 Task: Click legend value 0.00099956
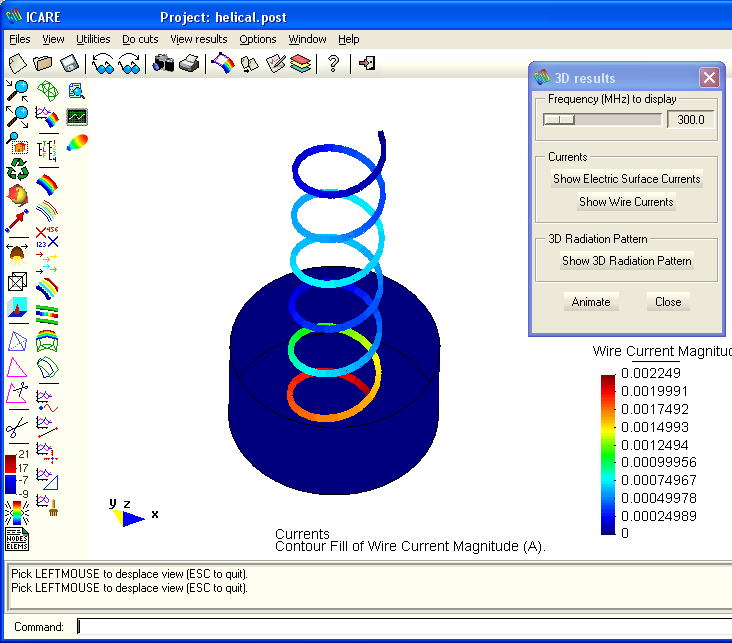coord(659,462)
